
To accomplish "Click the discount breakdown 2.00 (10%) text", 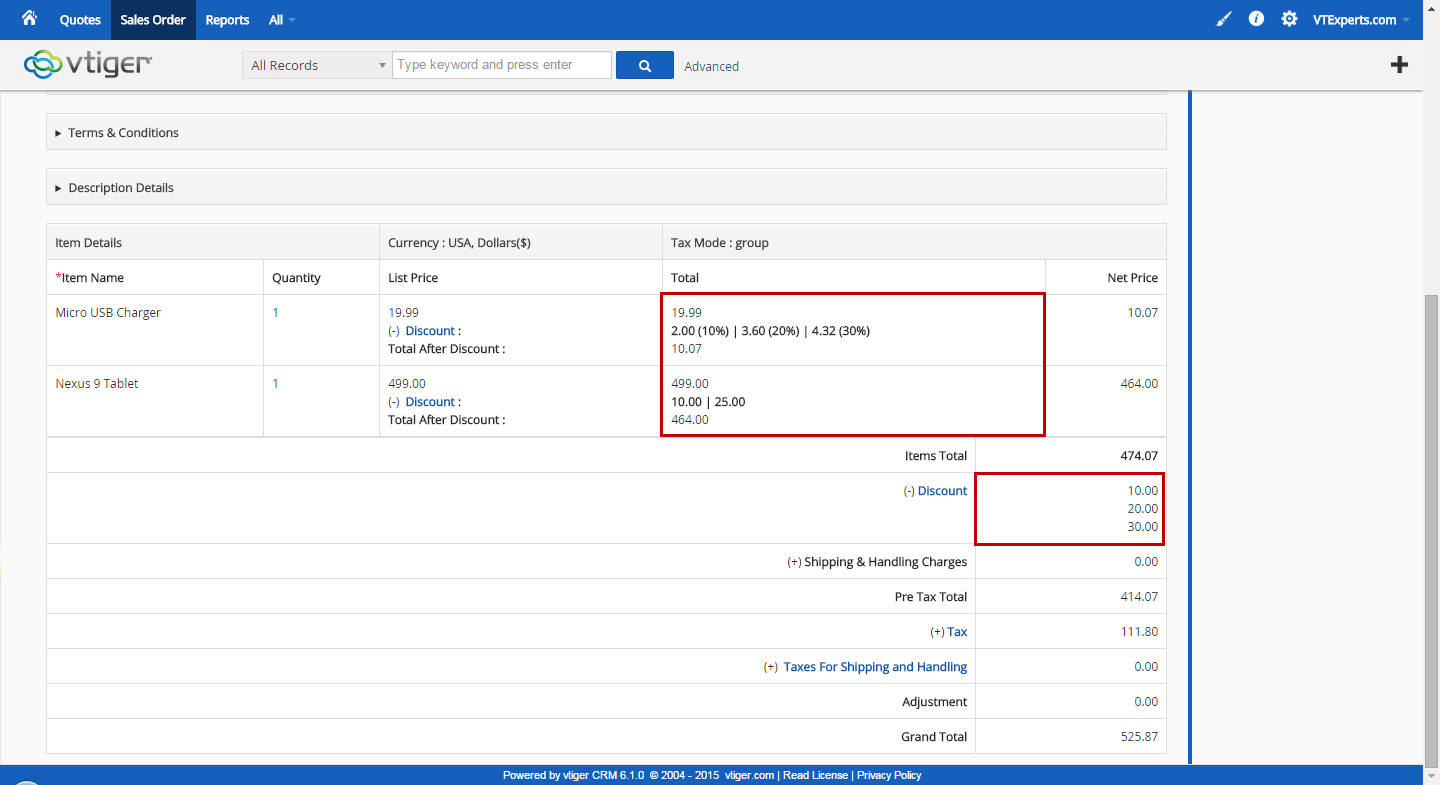I will point(699,331).
